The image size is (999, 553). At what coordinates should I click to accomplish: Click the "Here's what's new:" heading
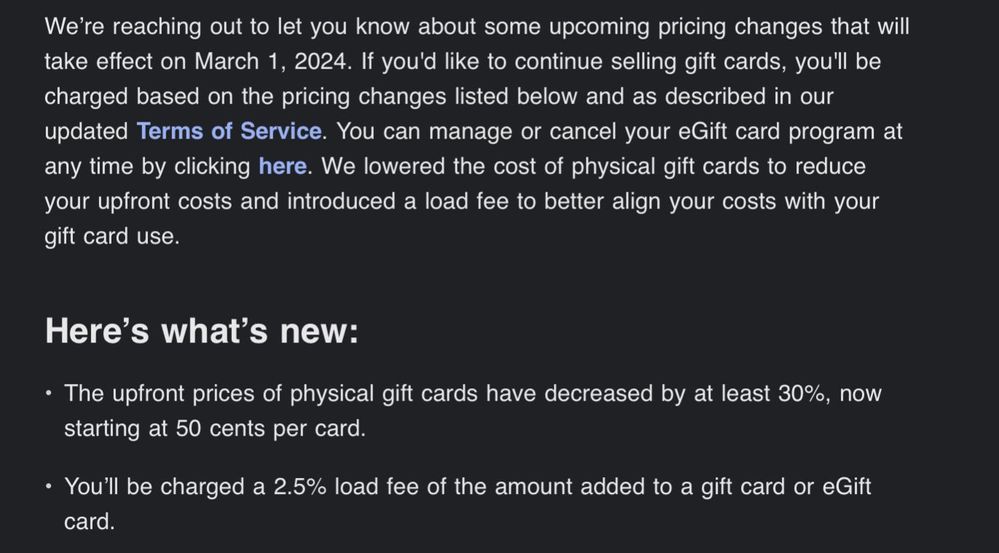click(x=201, y=331)
